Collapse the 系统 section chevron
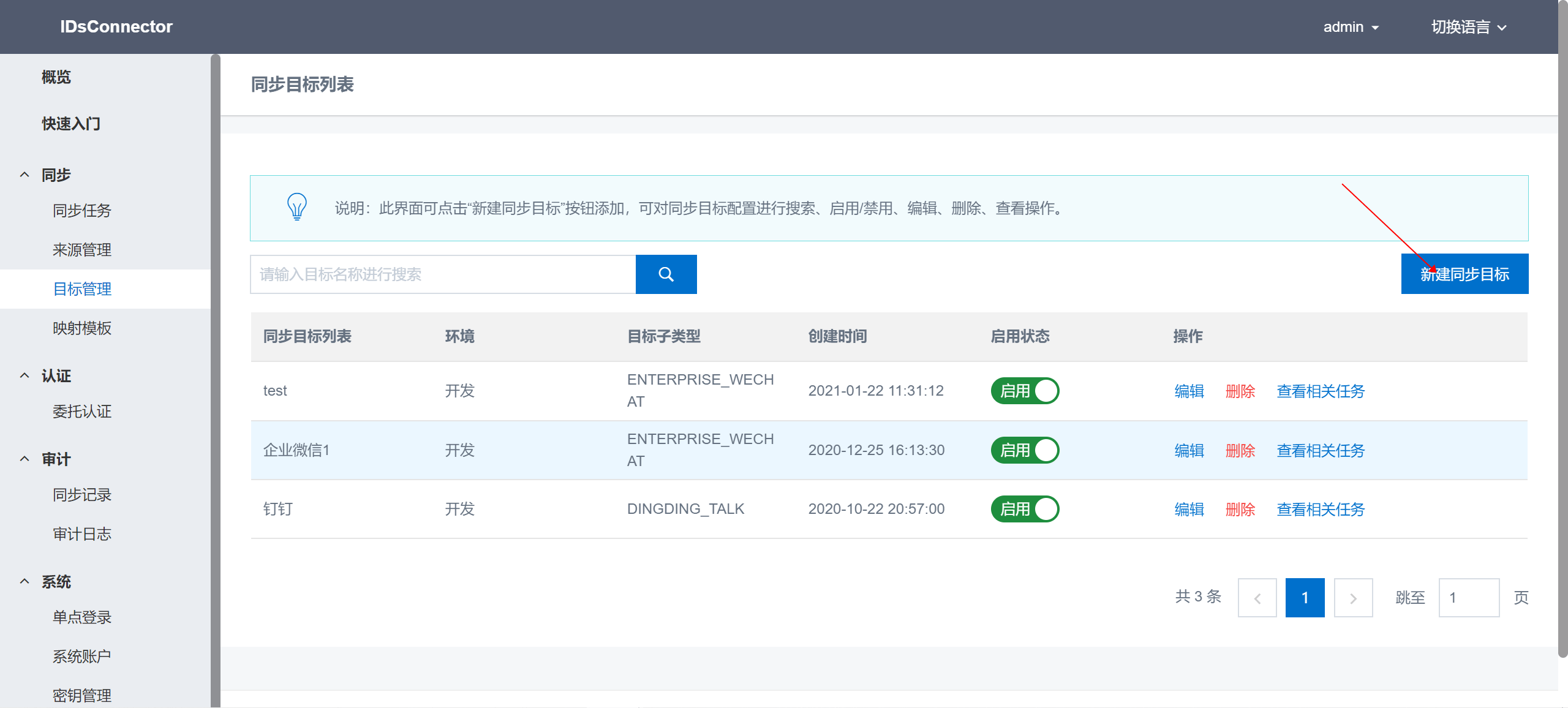Screen dimensions: 1568x708 click(24, 582)
